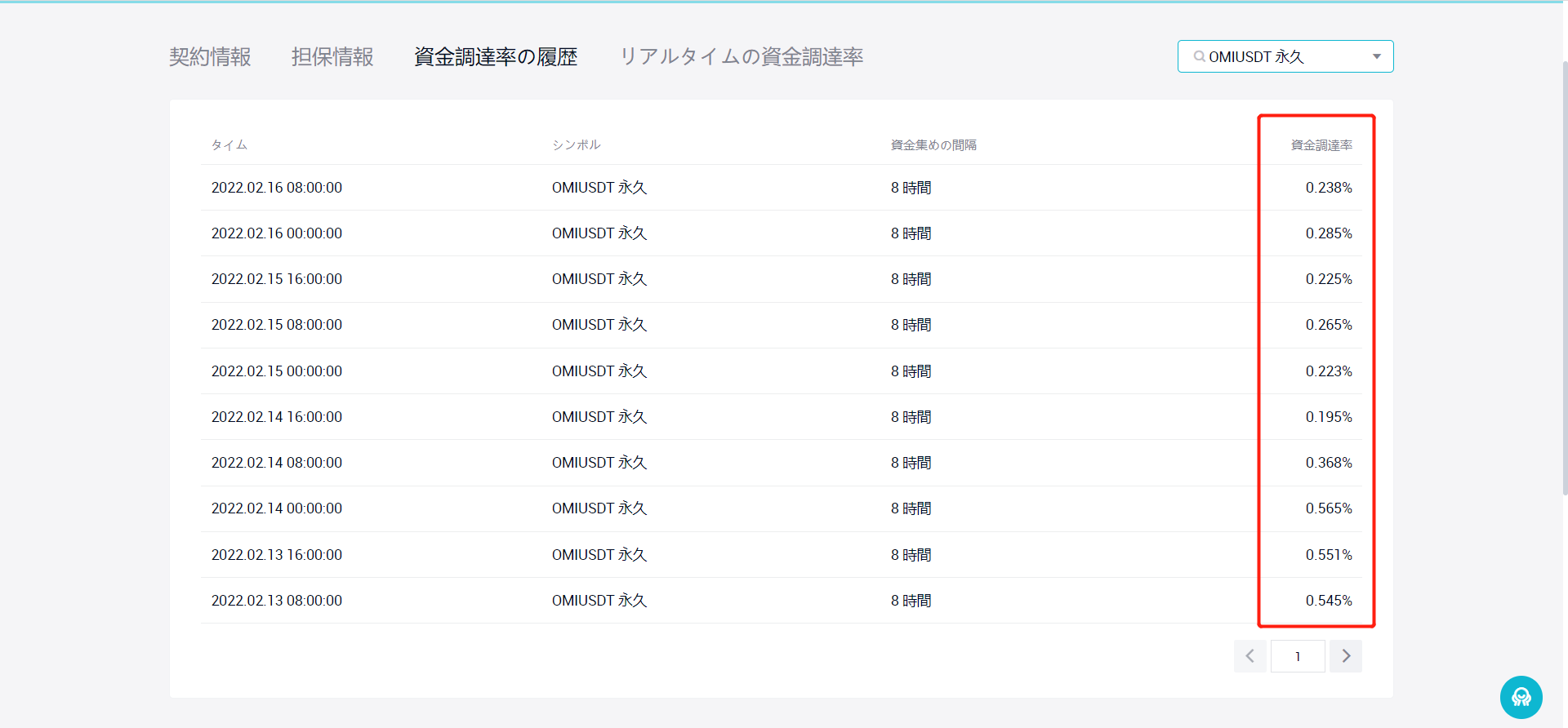1568x728 pixels.
Task: Click the 0.545% funding rate value
Action: tap(1329, 601)
